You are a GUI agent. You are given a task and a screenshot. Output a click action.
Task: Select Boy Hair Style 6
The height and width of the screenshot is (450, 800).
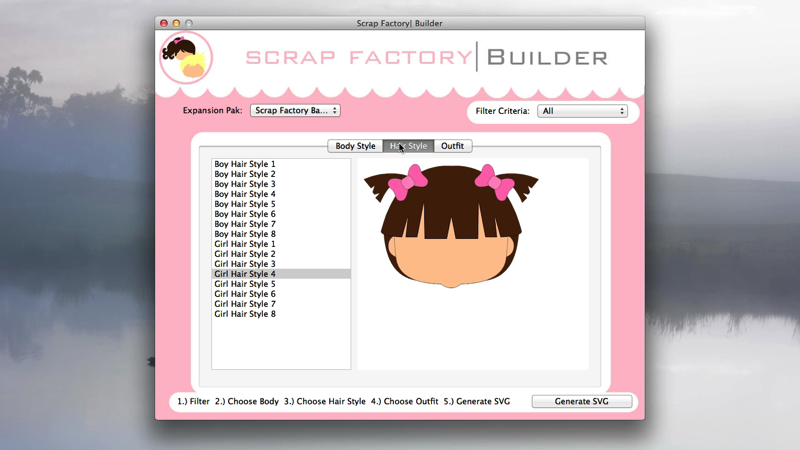pyautogui.click(x=281, y=214)
